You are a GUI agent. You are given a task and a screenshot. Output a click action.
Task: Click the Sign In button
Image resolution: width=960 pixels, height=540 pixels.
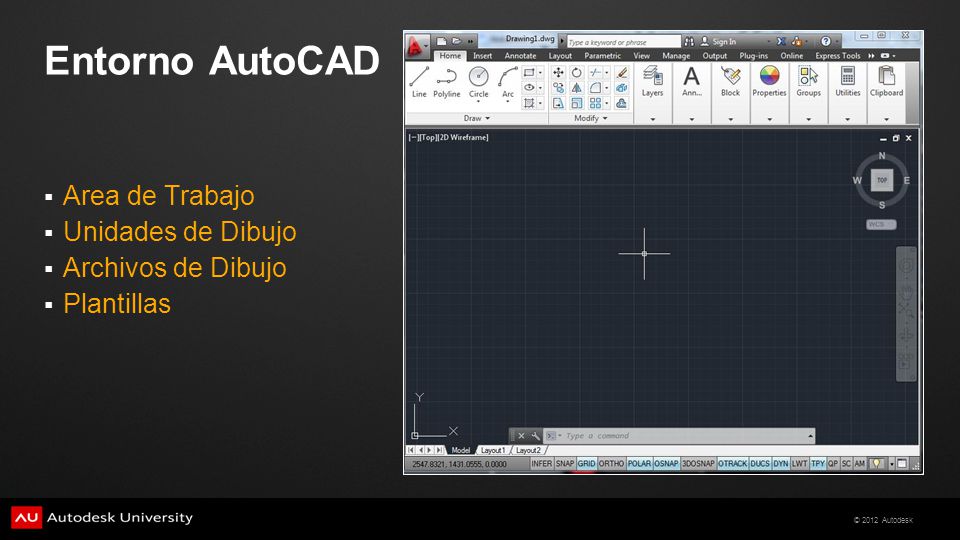coord(718,42)
